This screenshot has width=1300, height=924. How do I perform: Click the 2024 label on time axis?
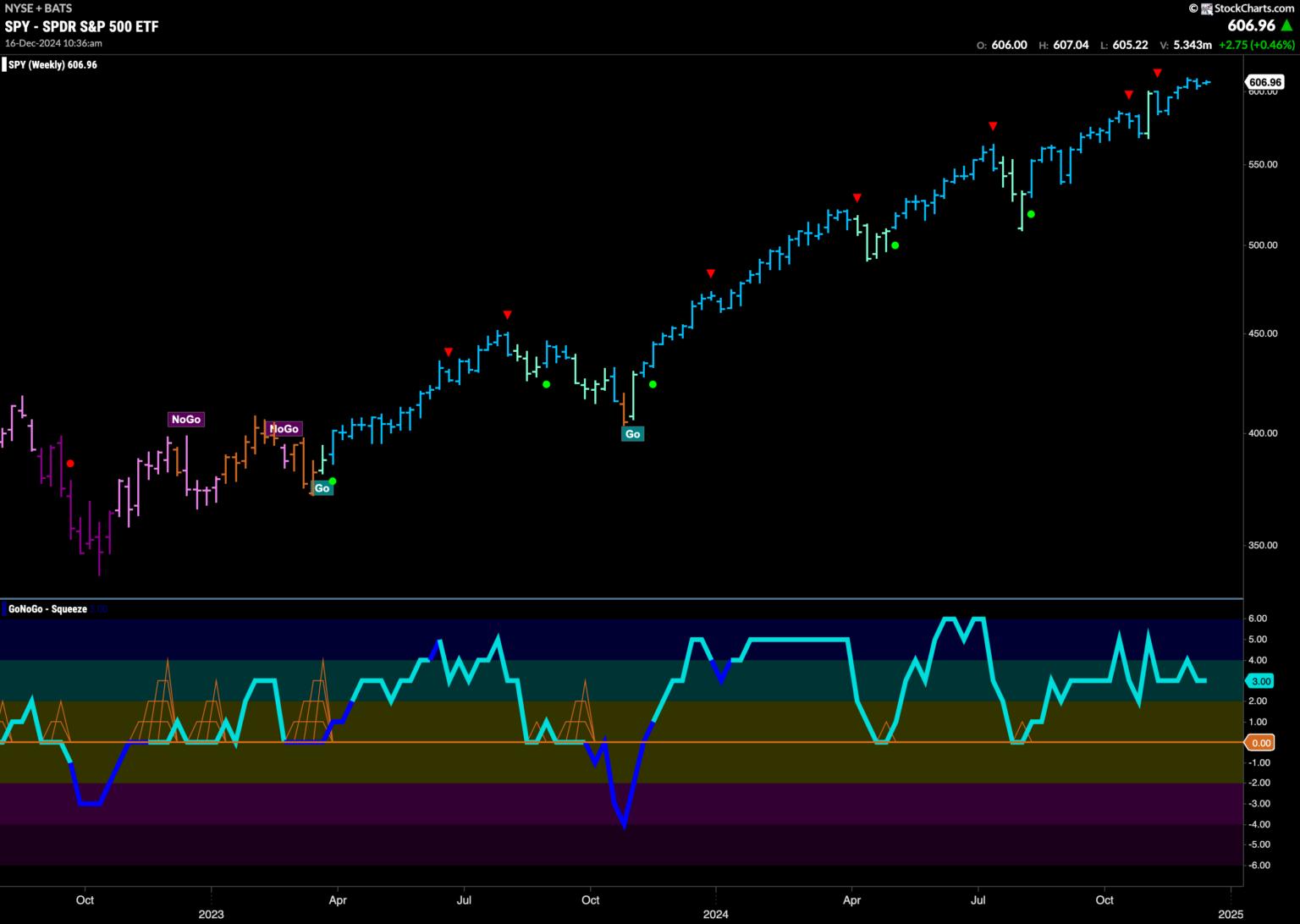pos(716,914)
